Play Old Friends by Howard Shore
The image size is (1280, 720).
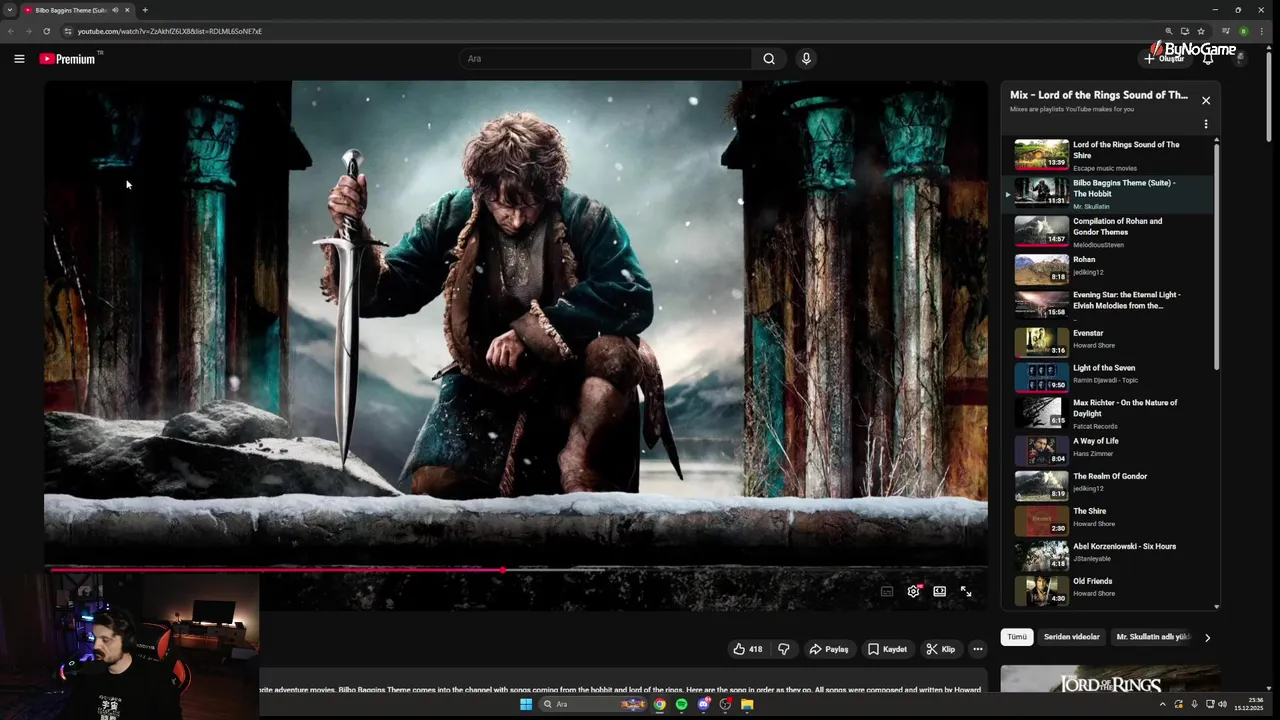[x=1109, y=590]
